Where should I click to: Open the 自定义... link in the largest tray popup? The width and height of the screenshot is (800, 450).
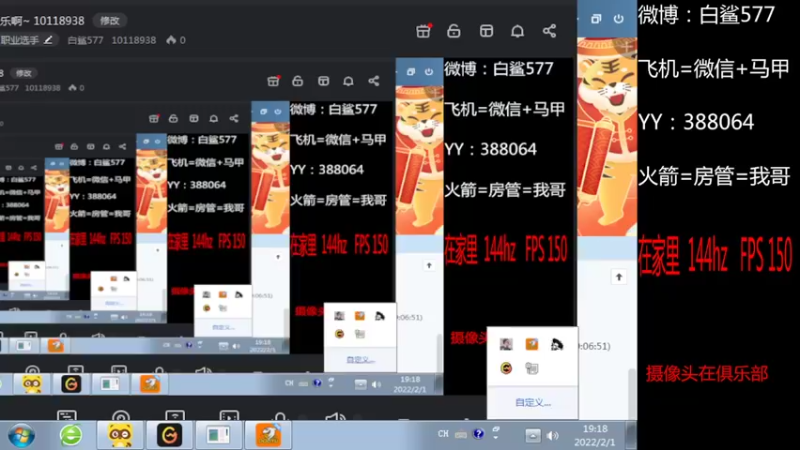click(533, 402)
